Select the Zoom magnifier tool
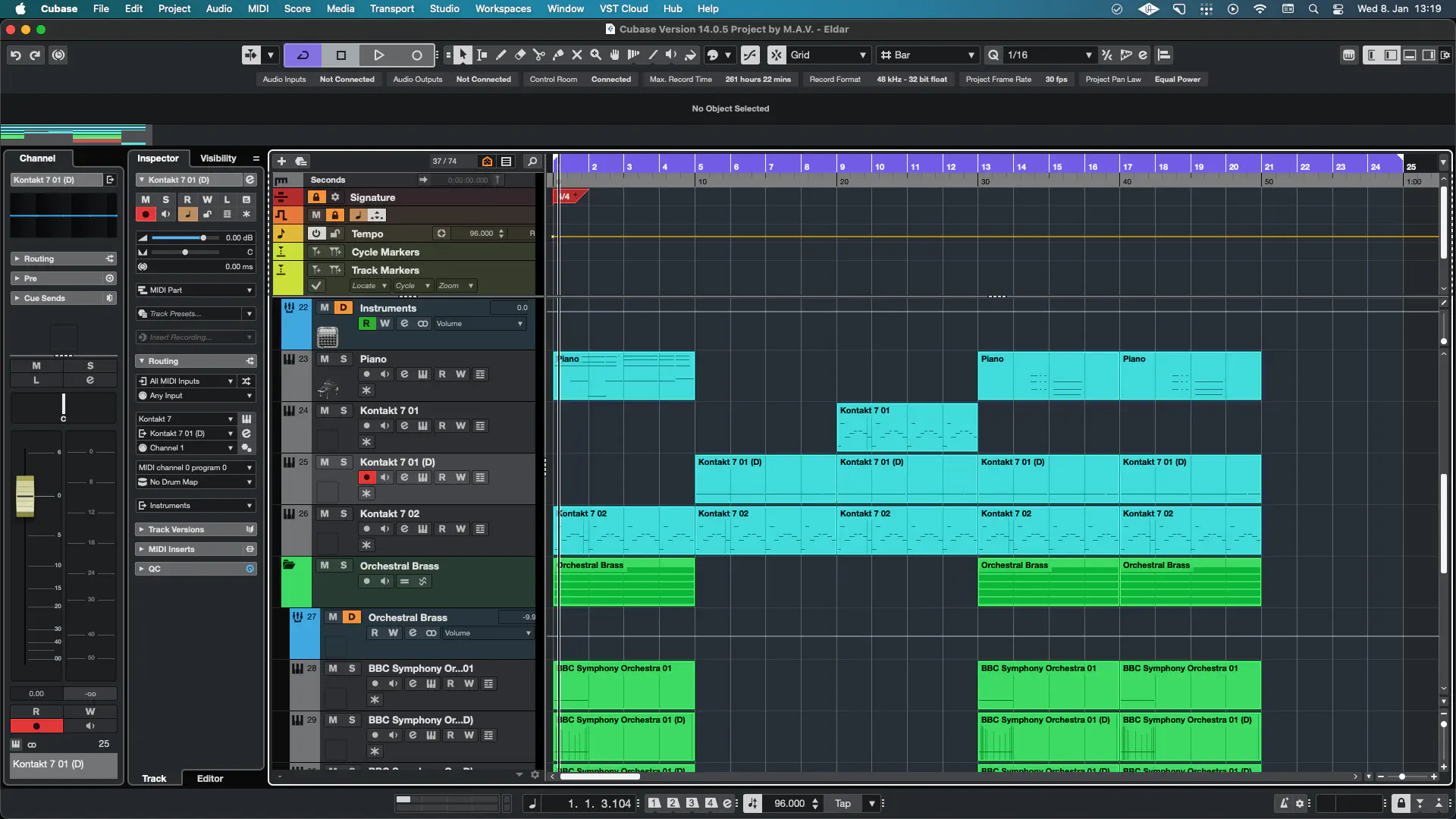Image resolution: width=1456 pixels, height=819 pixels. (x=596, y=55)
